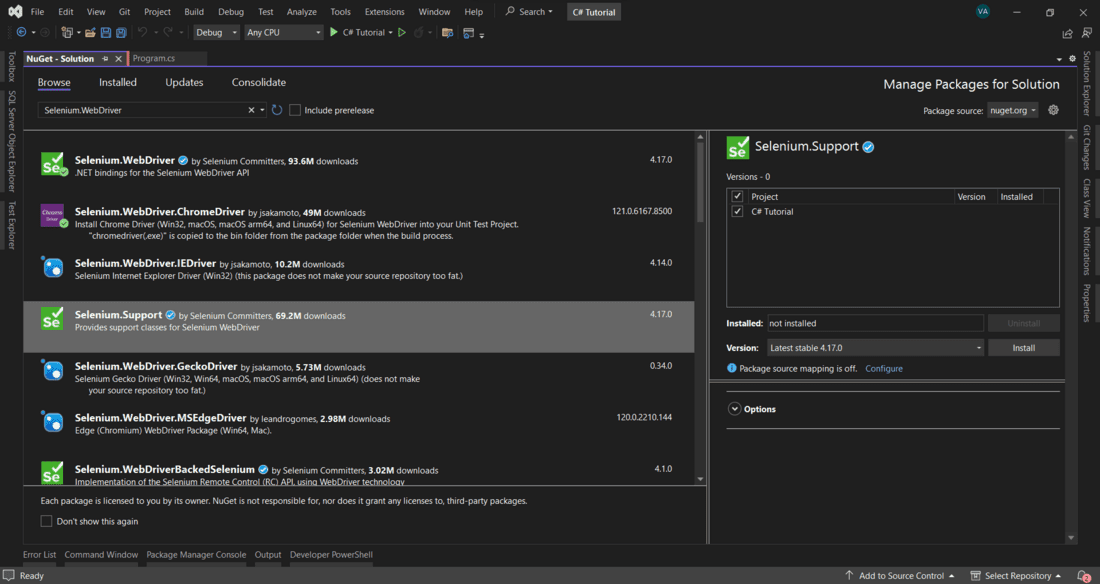Viewport: 1100px width, 584px height.
Task: Open search box history dropdown arrow
Action: tap(262, 110)
